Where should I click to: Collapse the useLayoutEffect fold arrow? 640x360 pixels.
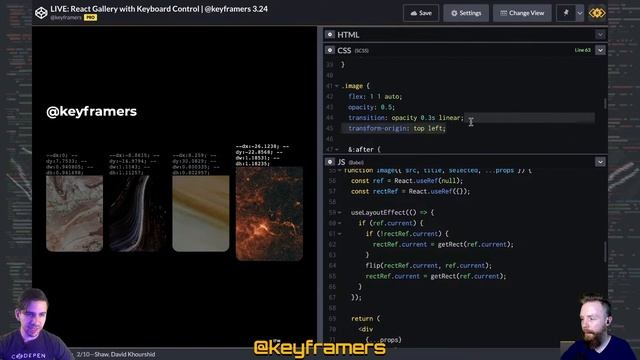click(x=339, y=213)
